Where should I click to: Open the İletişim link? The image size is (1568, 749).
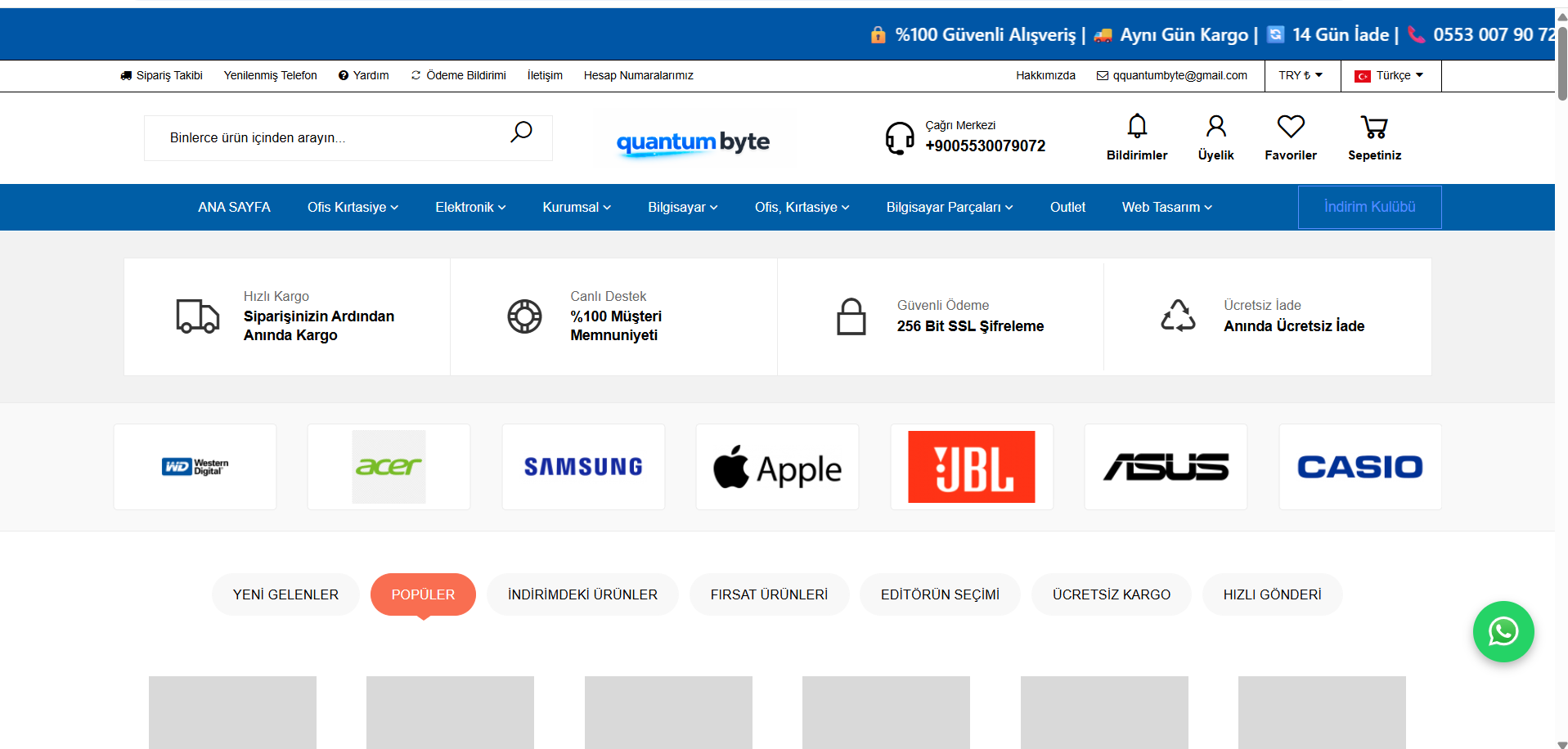pyautogui.click(x=545, y=75)
